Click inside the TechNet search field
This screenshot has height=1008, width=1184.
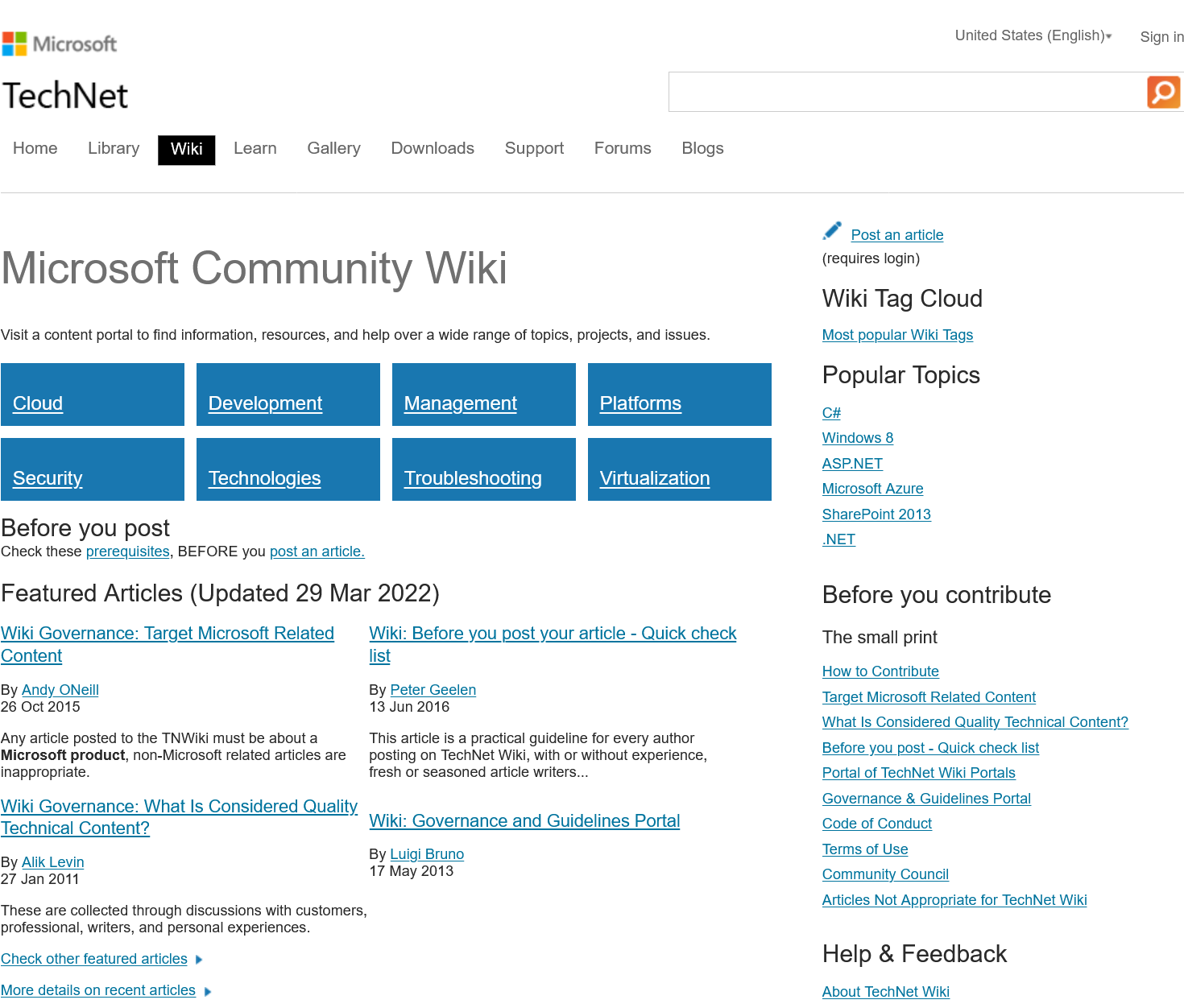click(x=908, y=92)
